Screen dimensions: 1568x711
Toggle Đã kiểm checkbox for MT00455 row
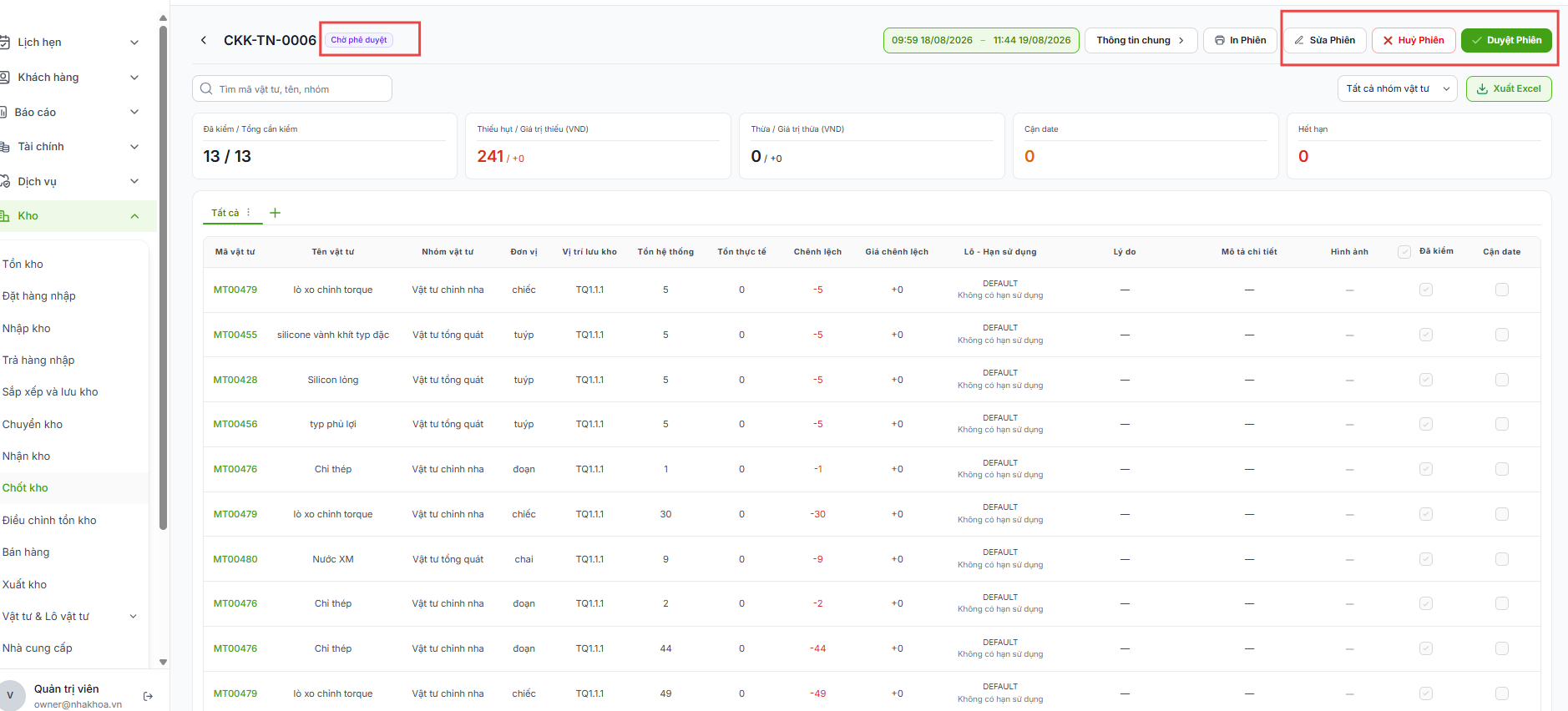[1426, 335]
